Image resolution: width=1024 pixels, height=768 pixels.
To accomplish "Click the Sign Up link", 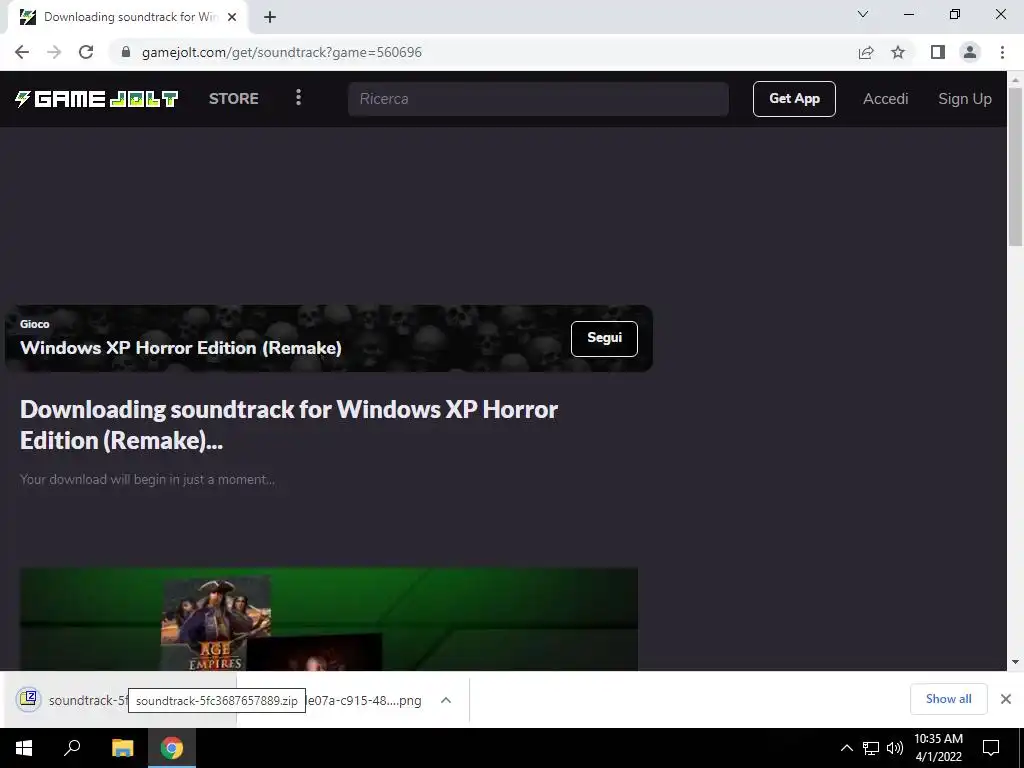I will pos(965,99).
